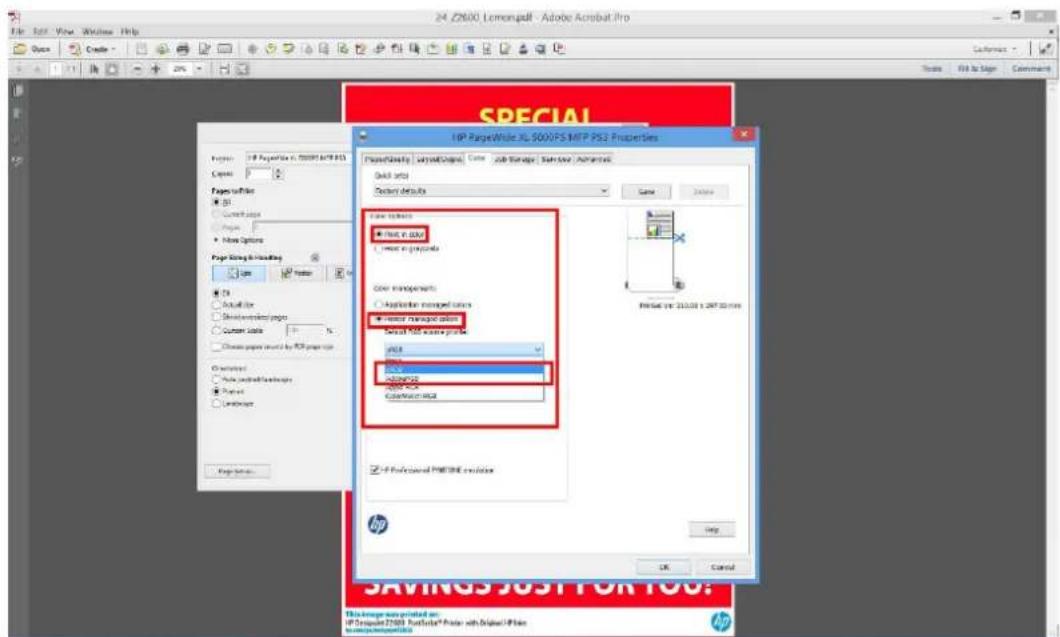Open the Printer selection dropdown in Print dialog

coord(297,158)
